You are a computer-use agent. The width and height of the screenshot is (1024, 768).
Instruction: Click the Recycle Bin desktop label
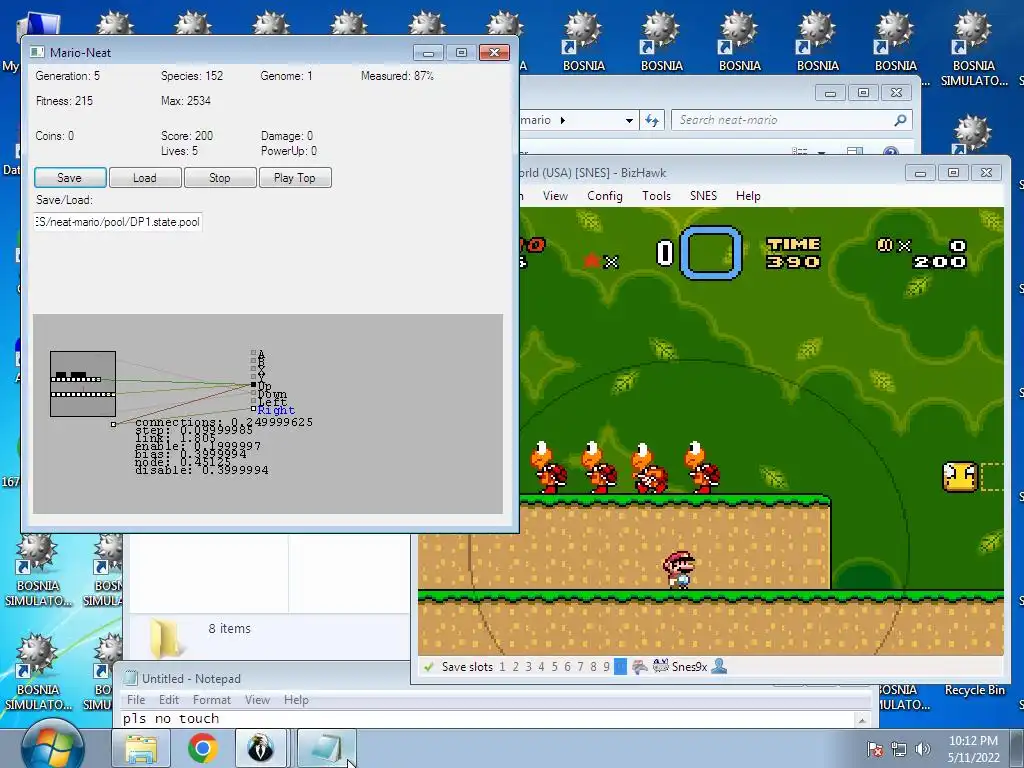click(x=974, y=690)
